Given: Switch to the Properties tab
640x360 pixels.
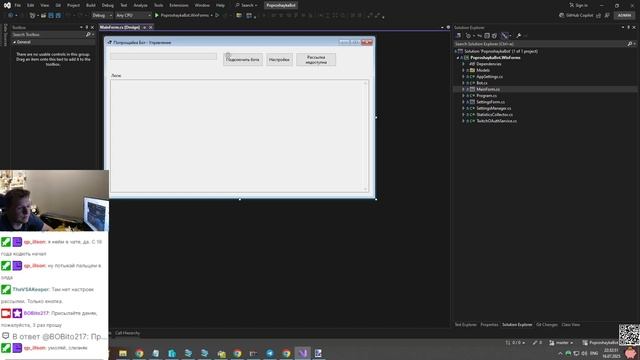Looking at the screenshot, I should pyautogui.click(x=489, y=325).
